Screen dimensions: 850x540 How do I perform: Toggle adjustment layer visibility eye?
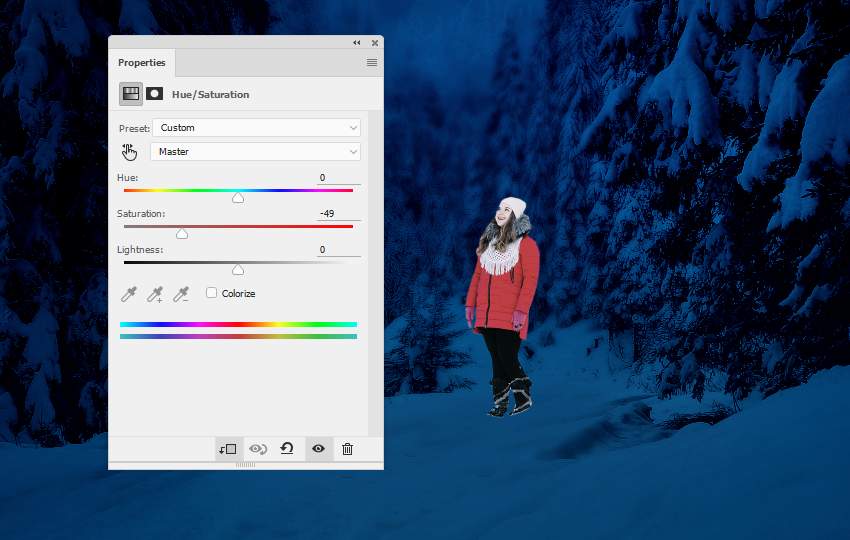pyautogui.click(x=318, y=448)
